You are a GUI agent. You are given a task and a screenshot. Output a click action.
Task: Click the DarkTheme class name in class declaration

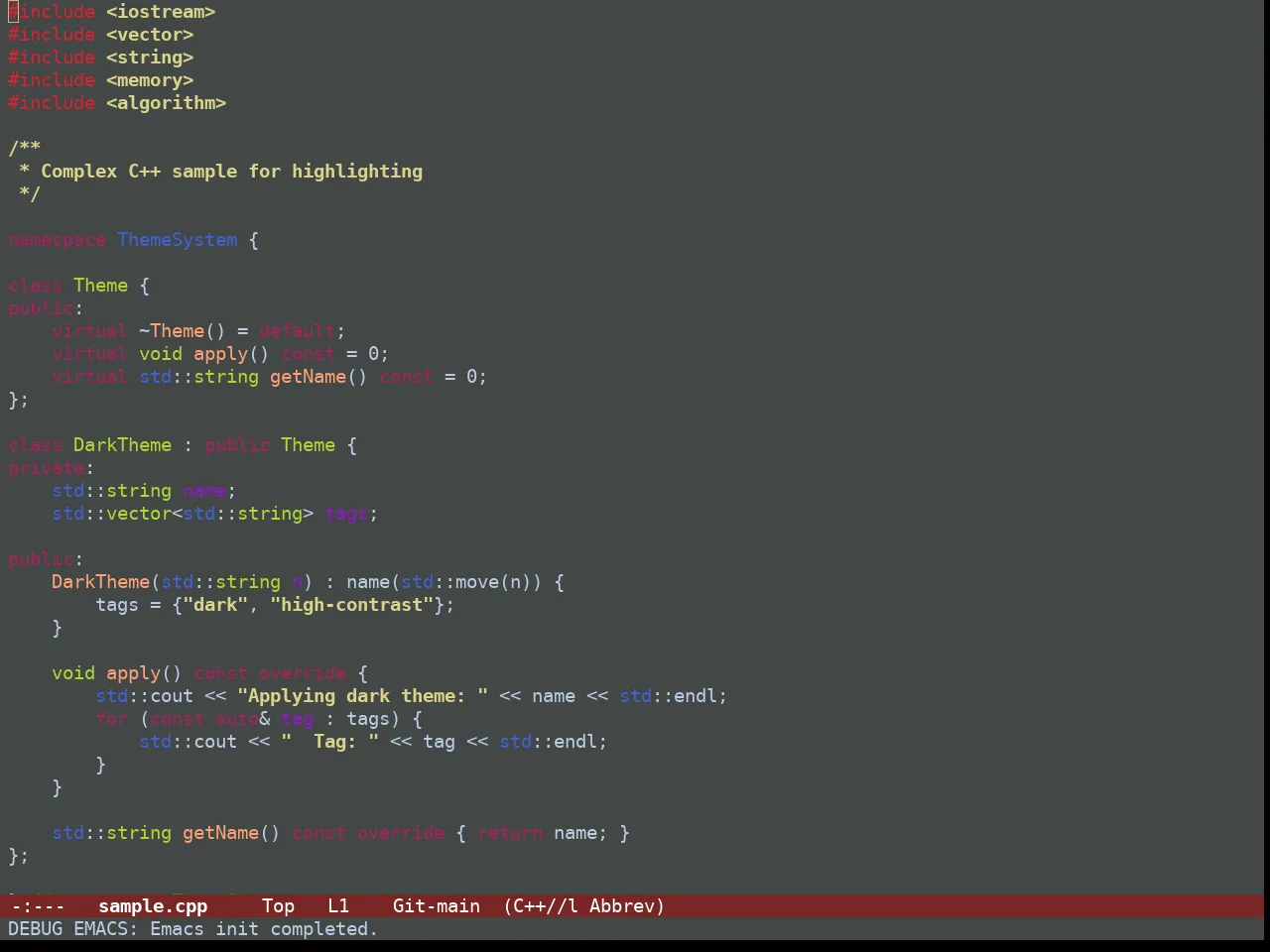click(x=122, y=445)
